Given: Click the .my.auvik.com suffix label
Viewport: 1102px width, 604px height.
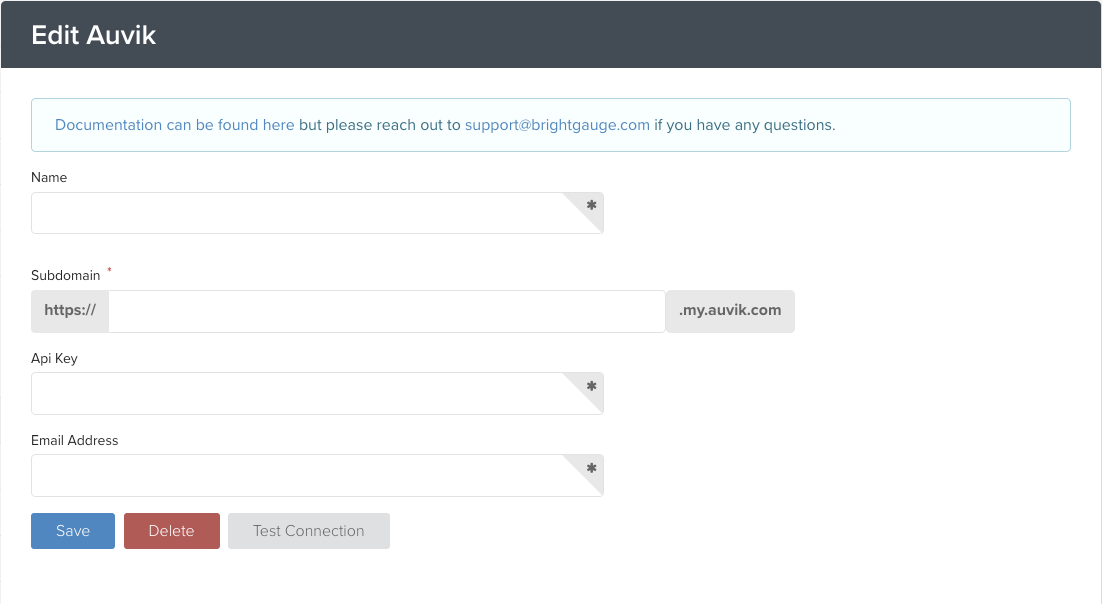Looking at the screenshot, I should [x=730, y=311].
